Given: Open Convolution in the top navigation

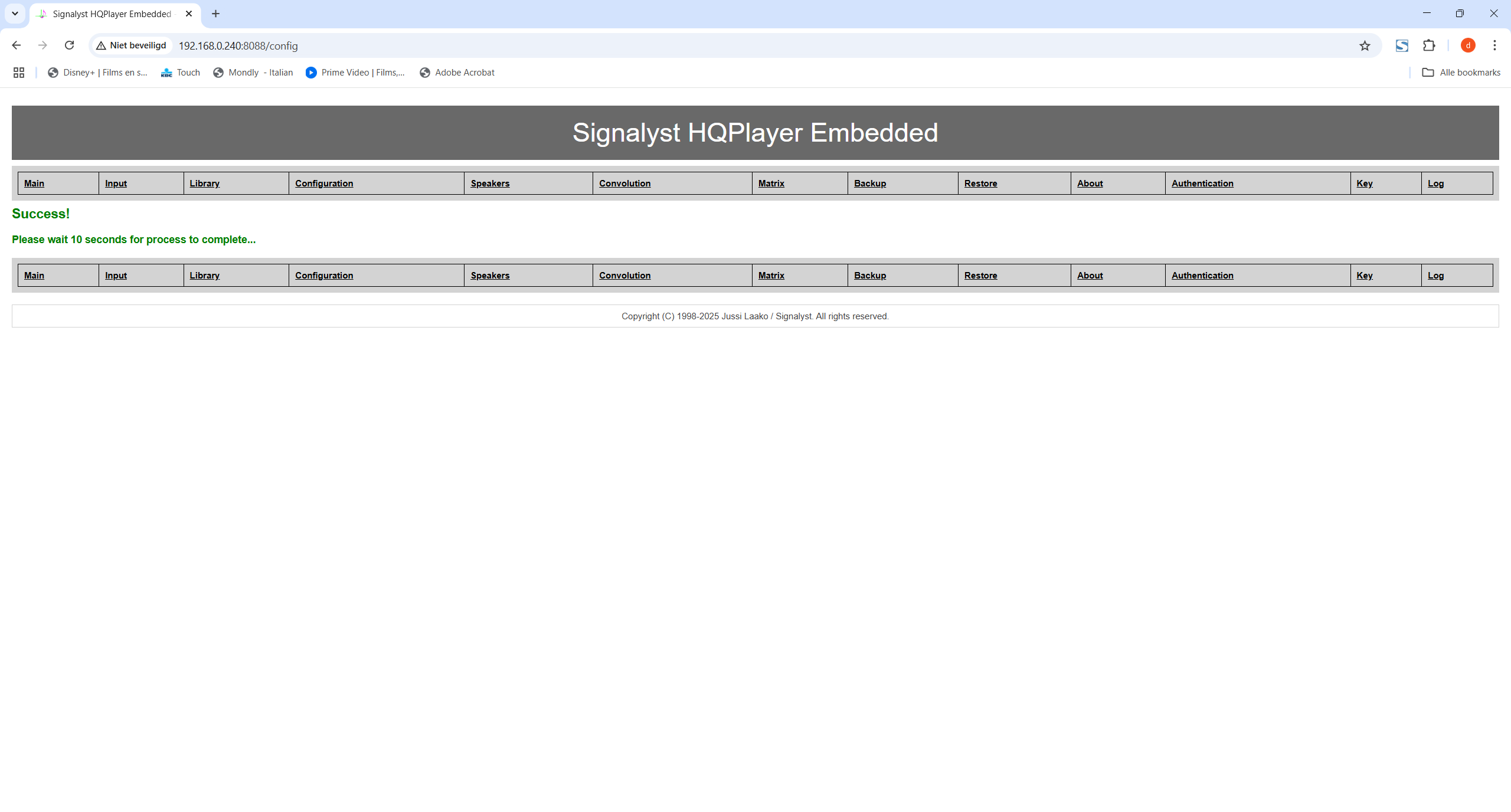Looking at the screenshot, I should (x=625, y=184).
